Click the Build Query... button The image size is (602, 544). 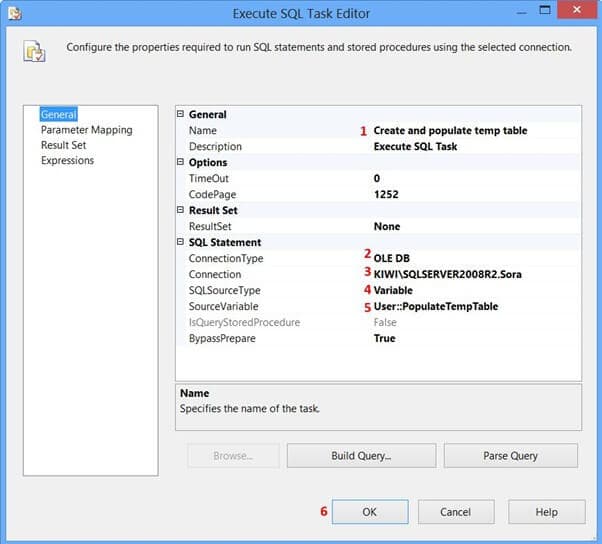point(361,456)
